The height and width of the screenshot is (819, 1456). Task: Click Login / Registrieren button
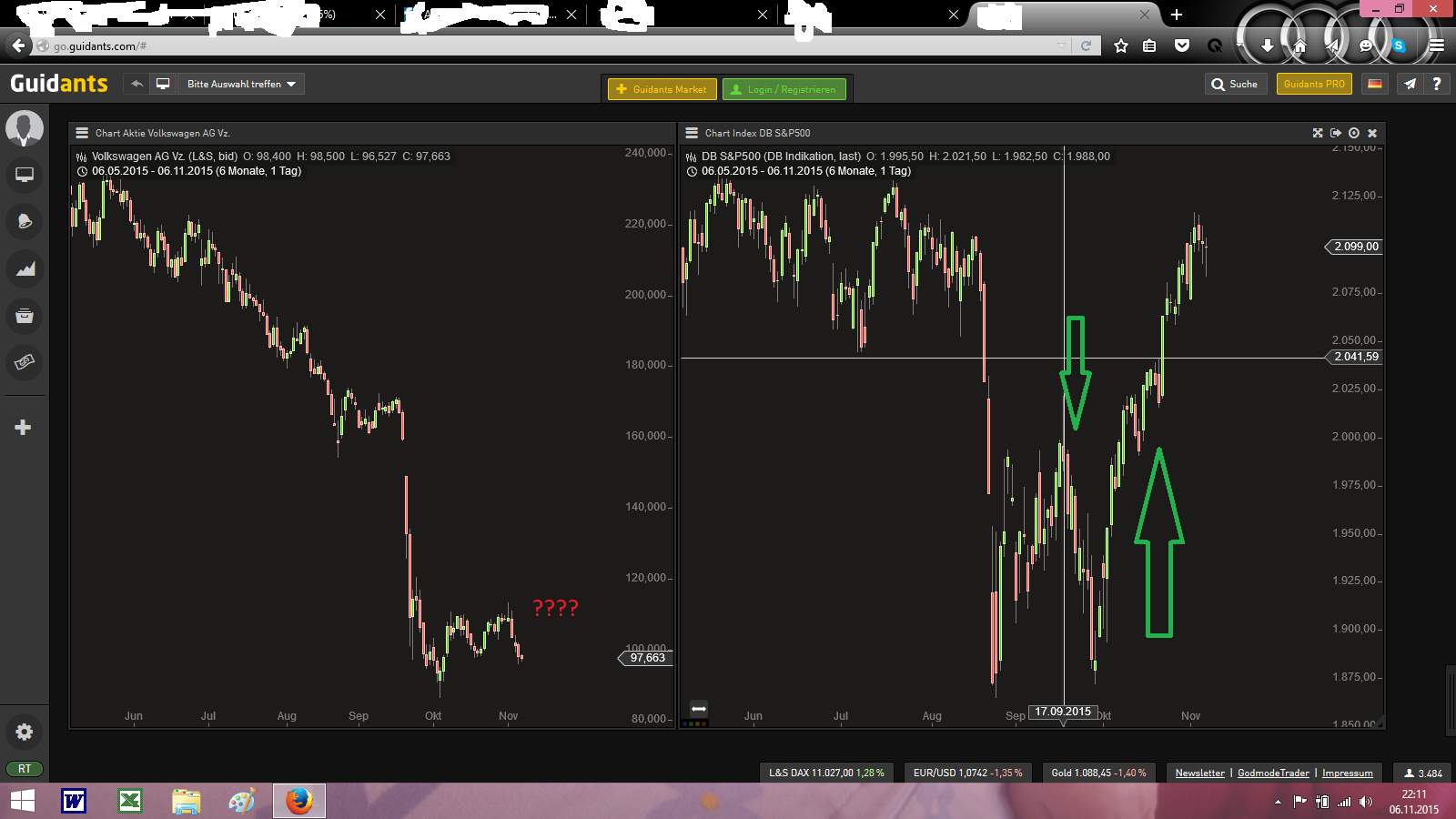tap(784, 89)
